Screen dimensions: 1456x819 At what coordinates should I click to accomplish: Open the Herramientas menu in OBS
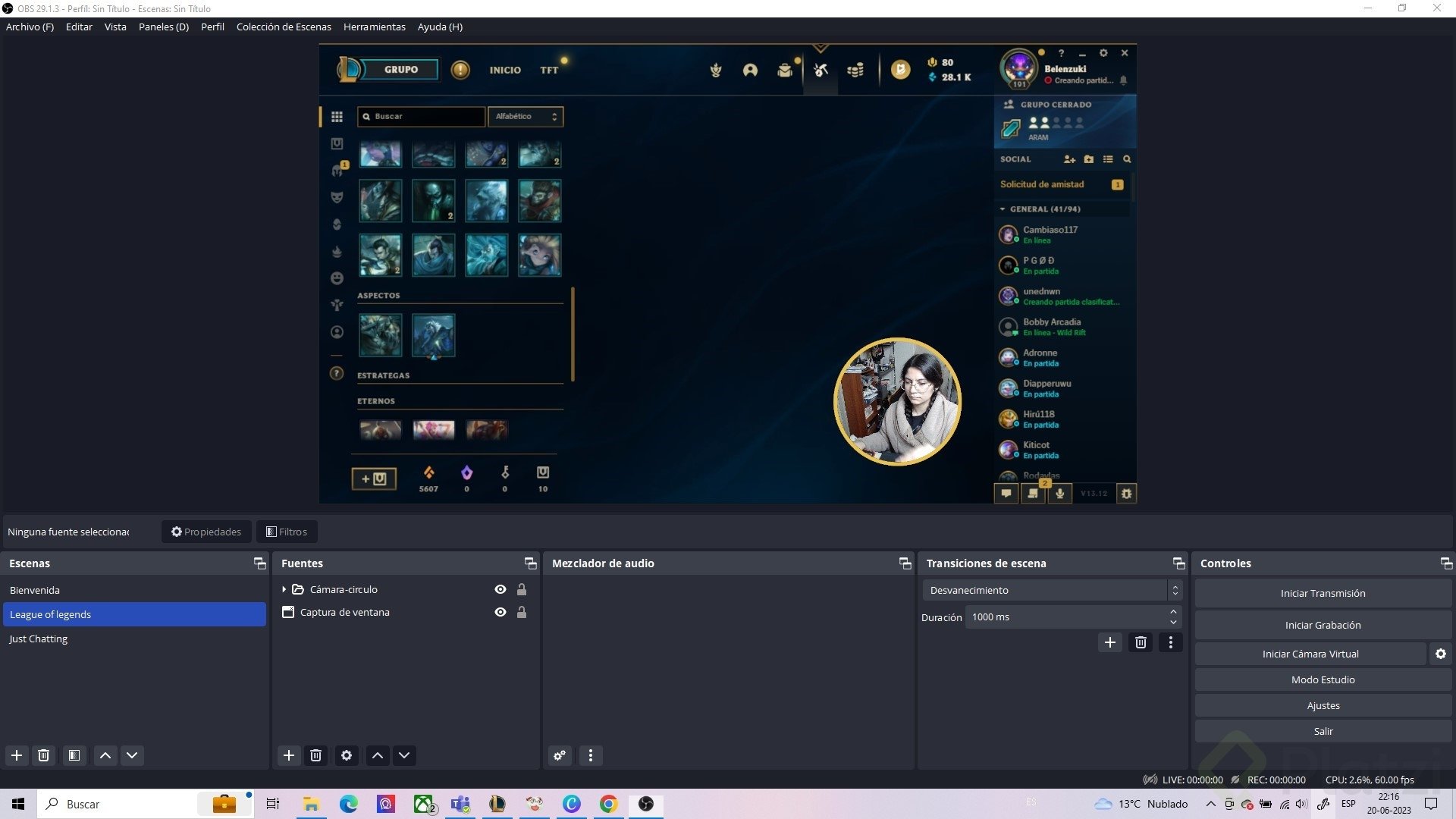374,27
